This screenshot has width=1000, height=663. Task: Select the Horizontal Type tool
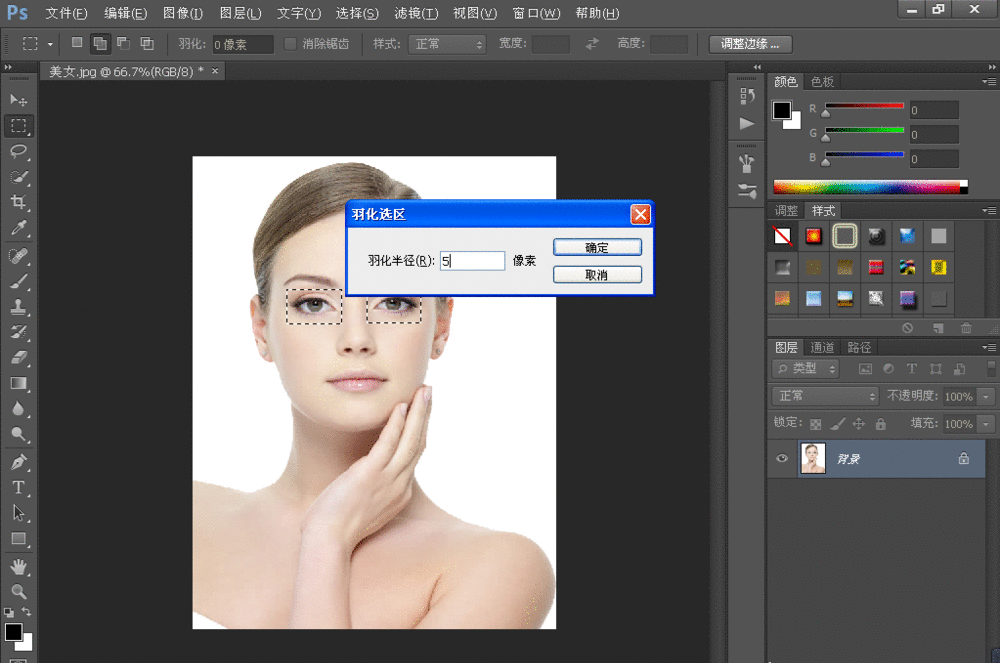point(18,487)
